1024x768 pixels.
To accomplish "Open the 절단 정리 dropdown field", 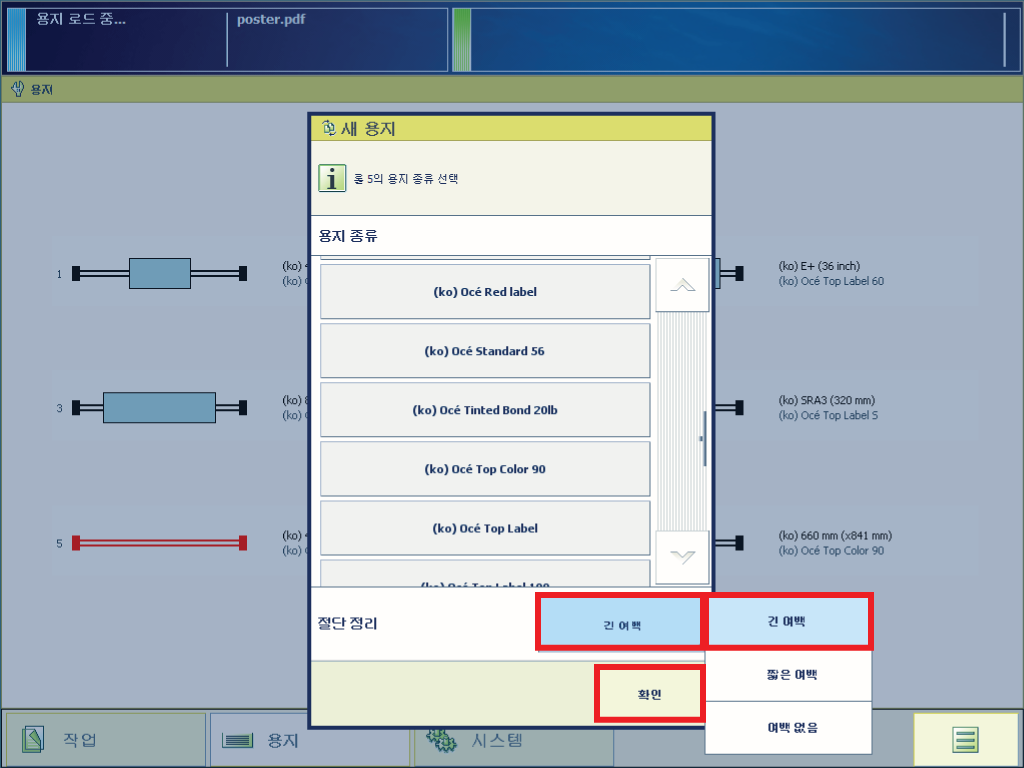I will 619,624.
